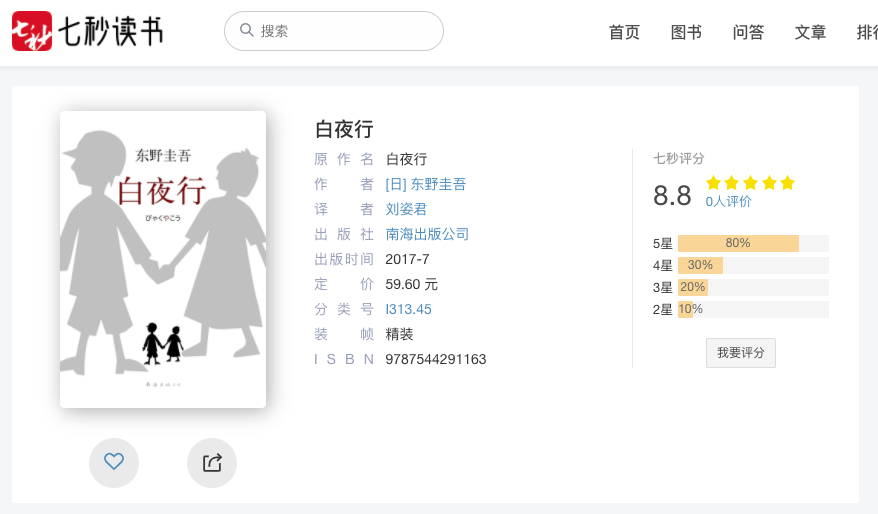Click the 4星 30% rating bar
The height and width of the screenshot is (514, 878).
[x=753, y=265]
